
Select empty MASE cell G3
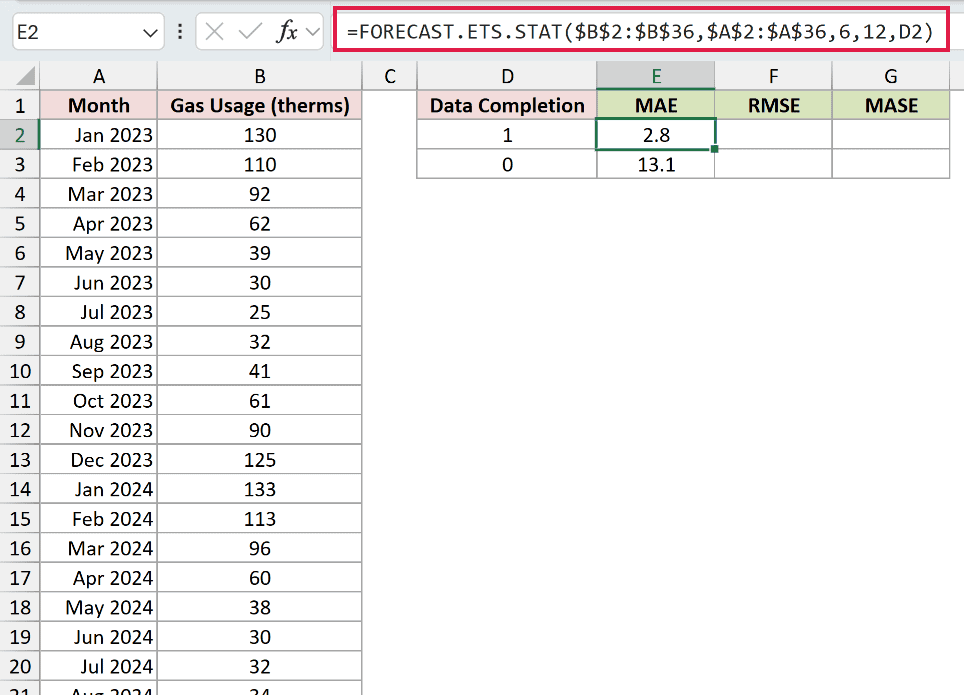[x=890, y=164]
